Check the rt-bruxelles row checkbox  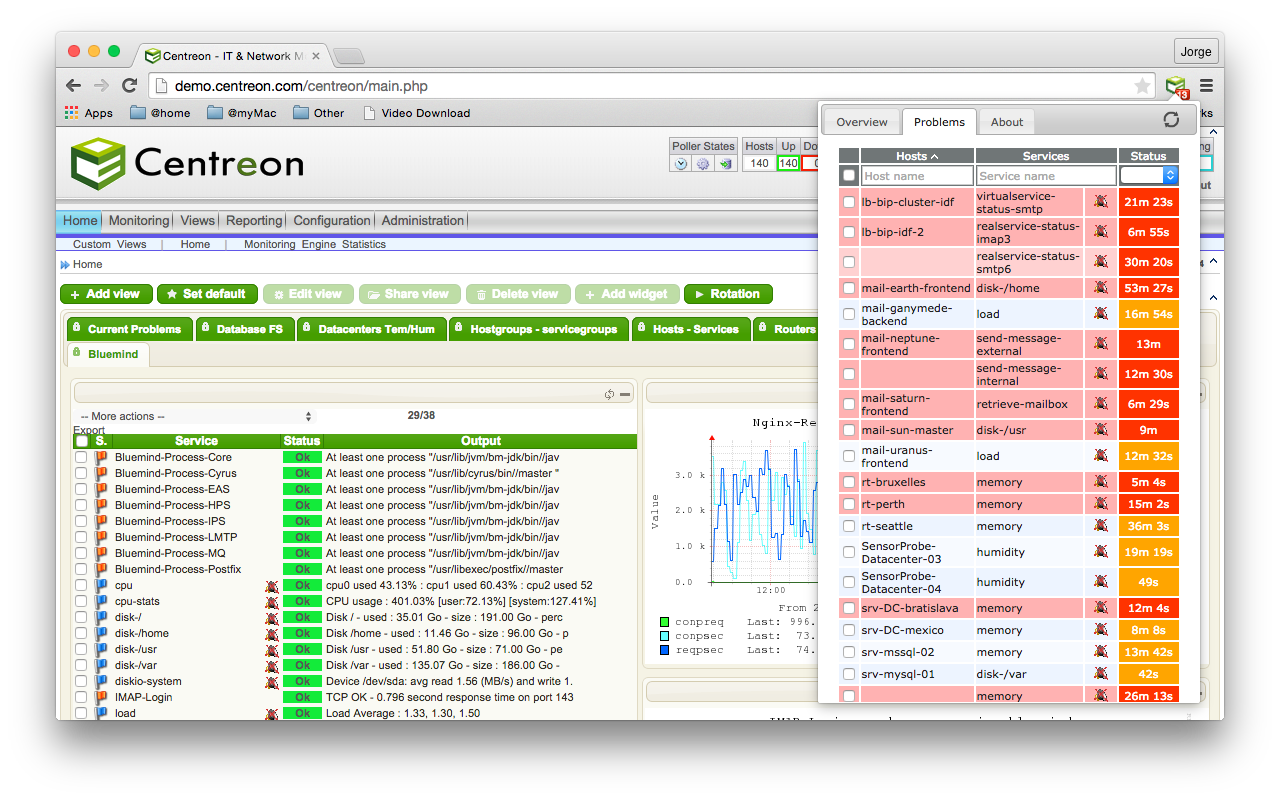[x=849, y=482]
